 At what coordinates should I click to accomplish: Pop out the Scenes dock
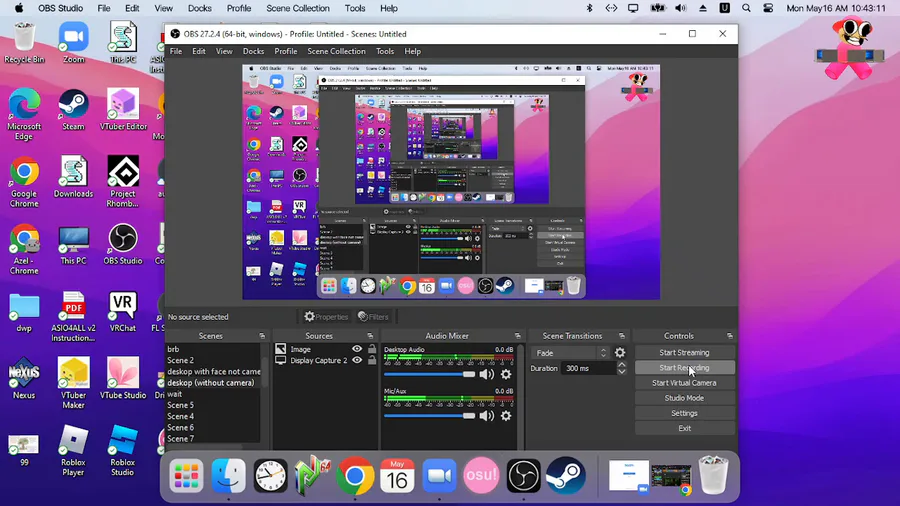click(x=262, y=336)
